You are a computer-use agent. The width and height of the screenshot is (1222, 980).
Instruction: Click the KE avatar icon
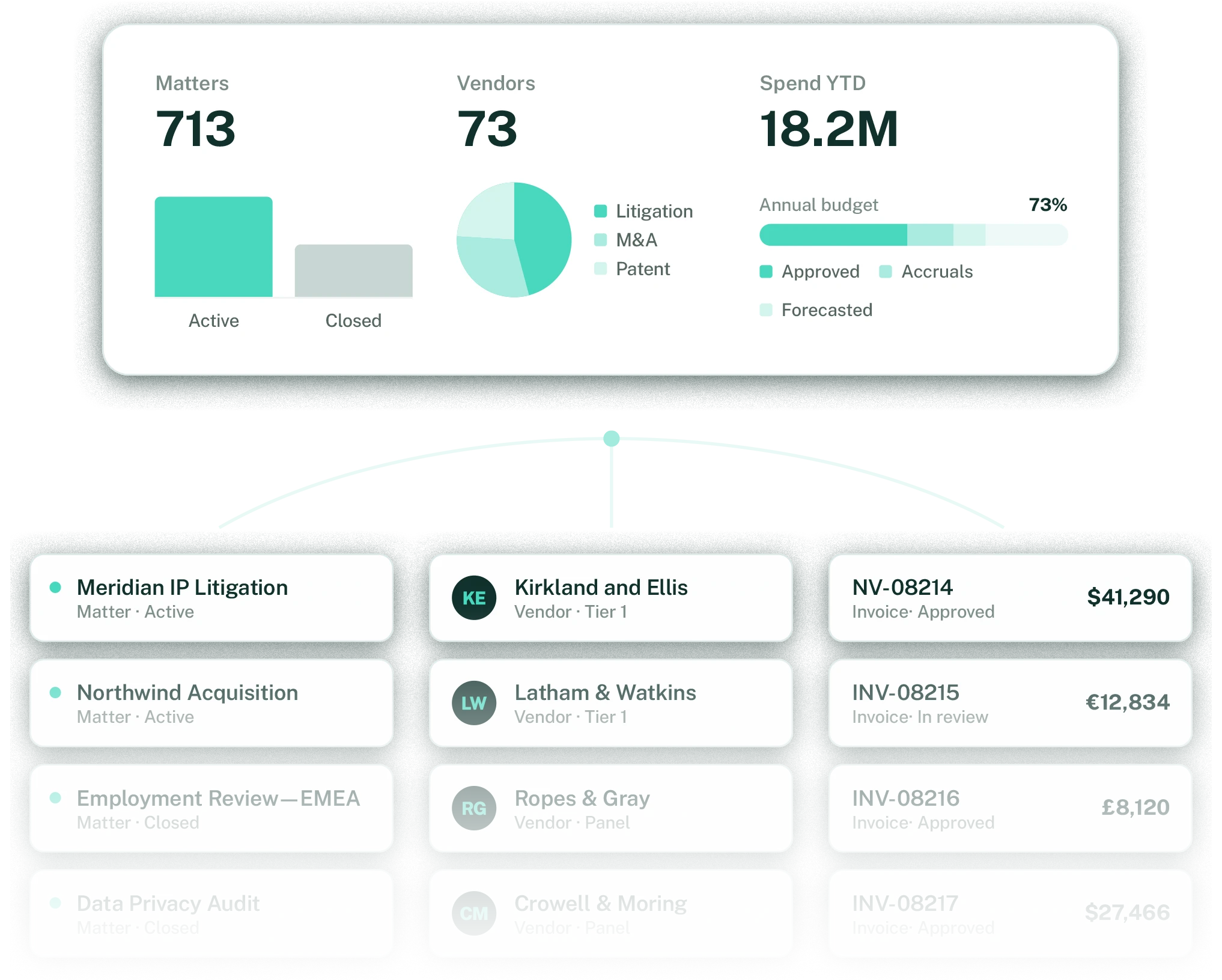click(x=474, y=598)
